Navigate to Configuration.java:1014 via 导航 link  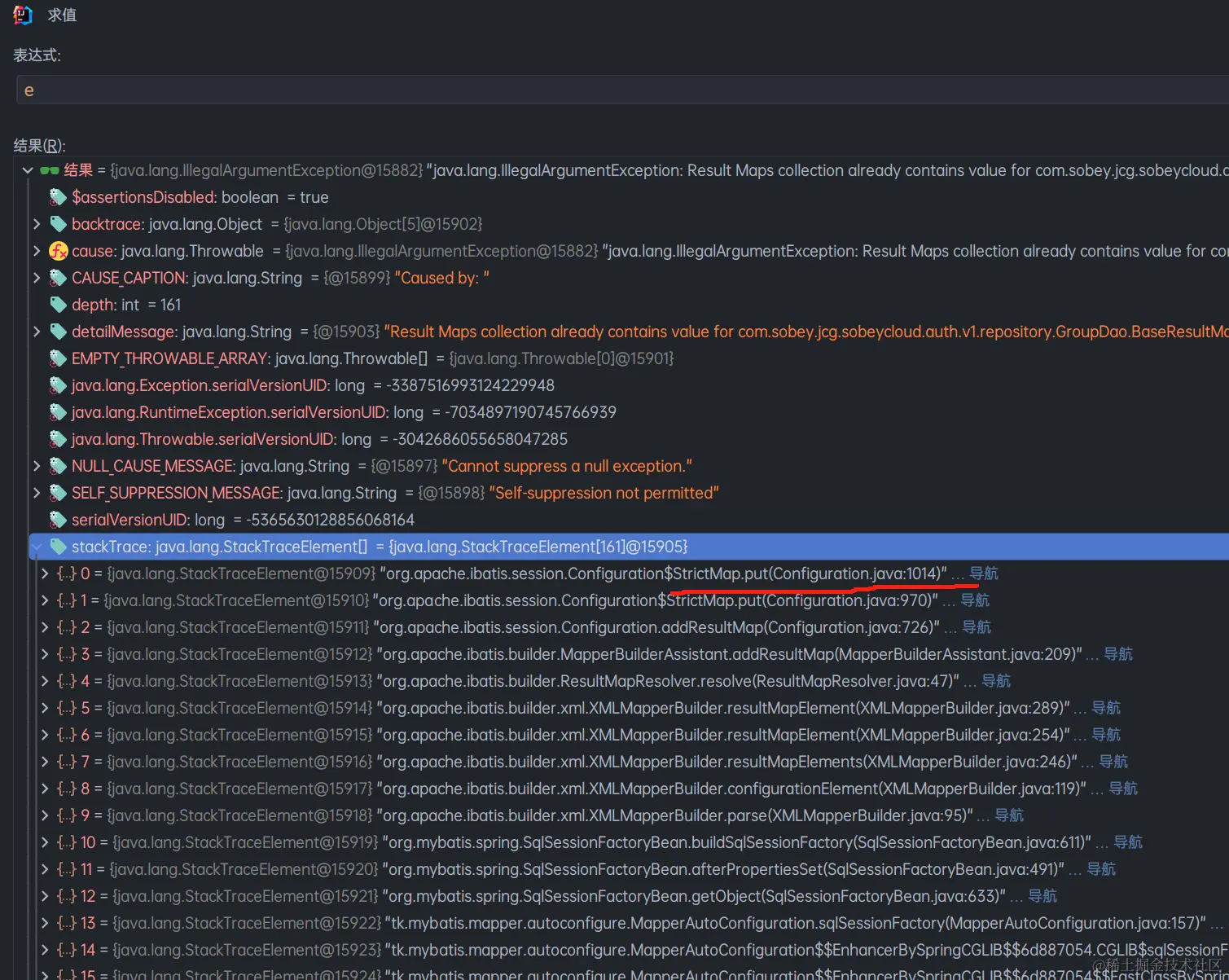tap(984, 573)
